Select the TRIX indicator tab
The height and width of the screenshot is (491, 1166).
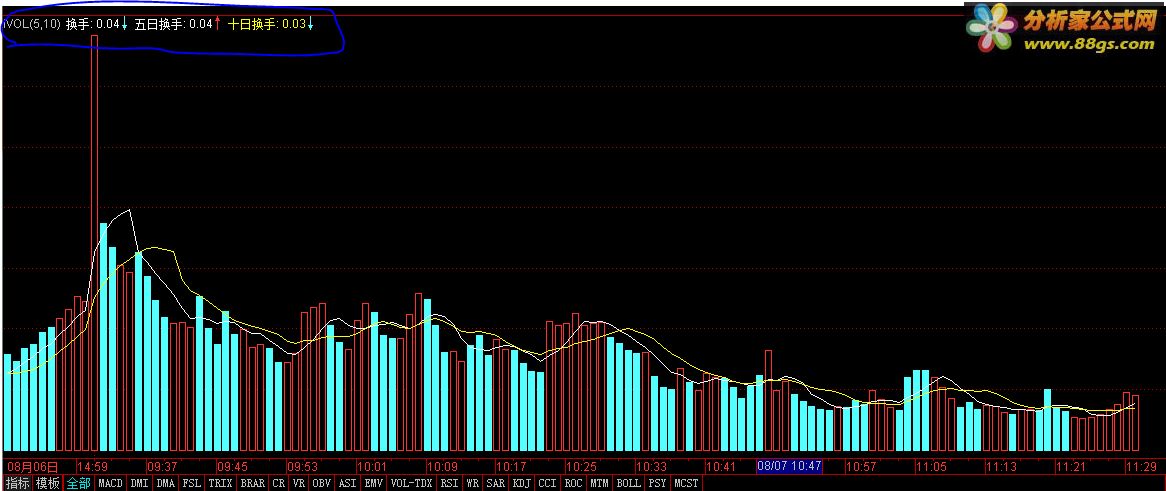pyautogui.click(x=221, y=484)
